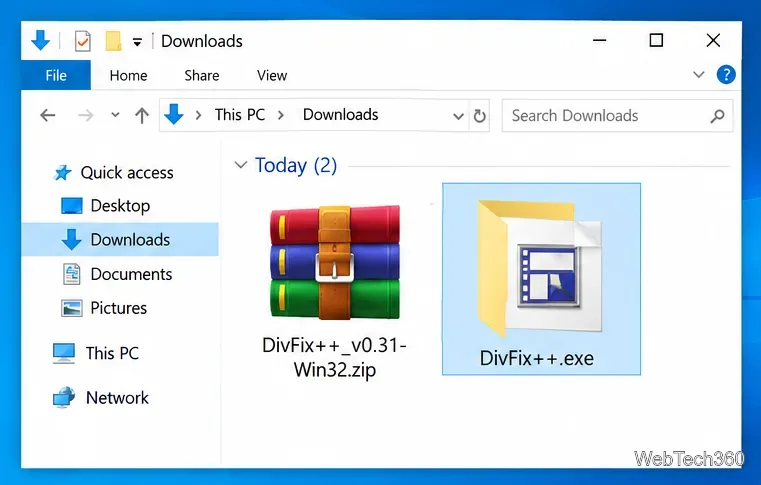Viewport: 761px width, 485px height.
Task: Expand the chevron before This PC in address bar
Action: click(x=198, y=116)
